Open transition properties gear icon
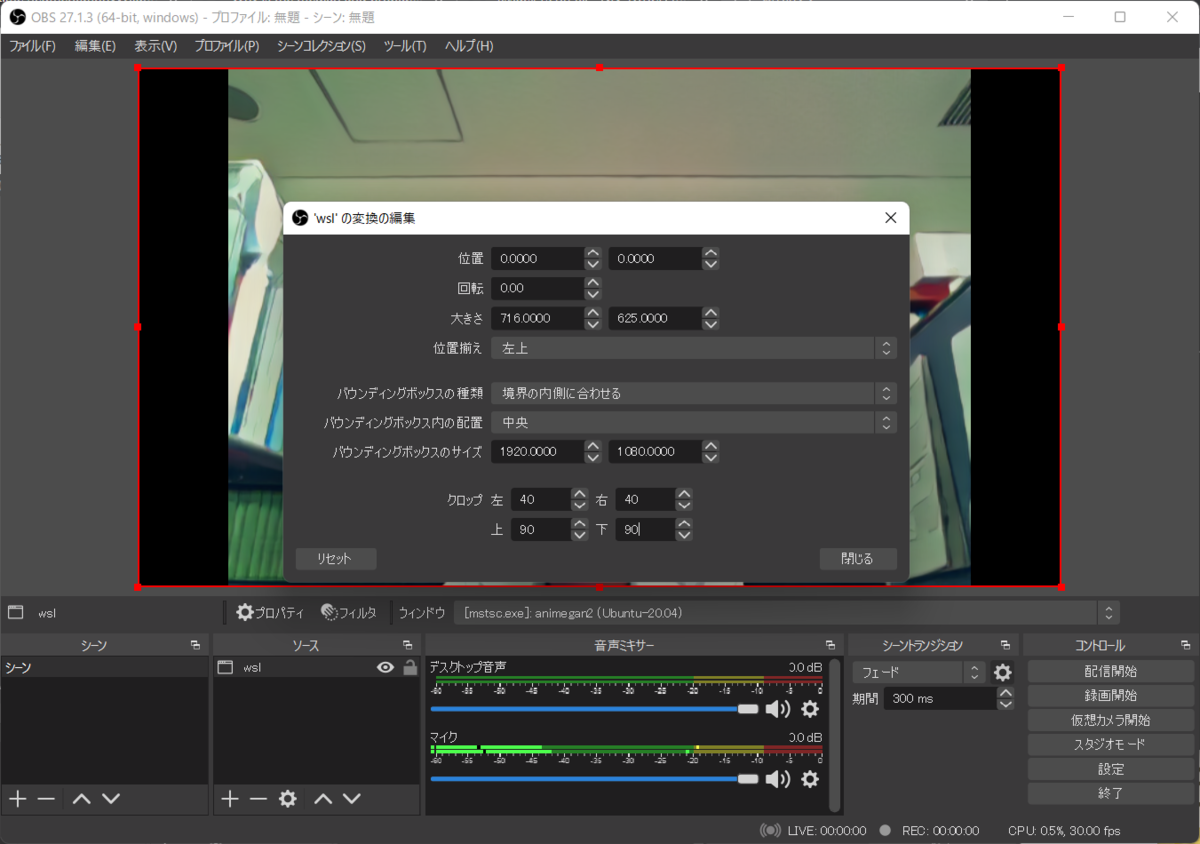 click(x=1003, y=672)
